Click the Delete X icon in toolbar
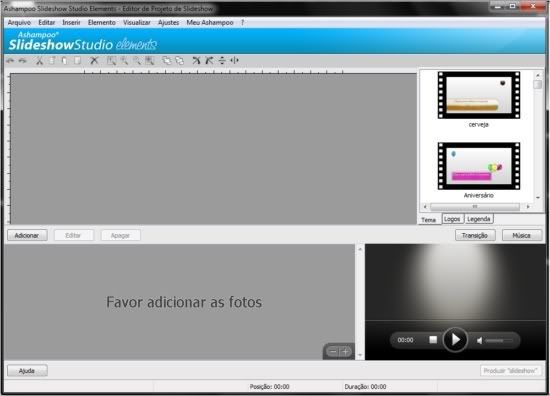Viewport: 550px width, 396px height. [94, 61]
